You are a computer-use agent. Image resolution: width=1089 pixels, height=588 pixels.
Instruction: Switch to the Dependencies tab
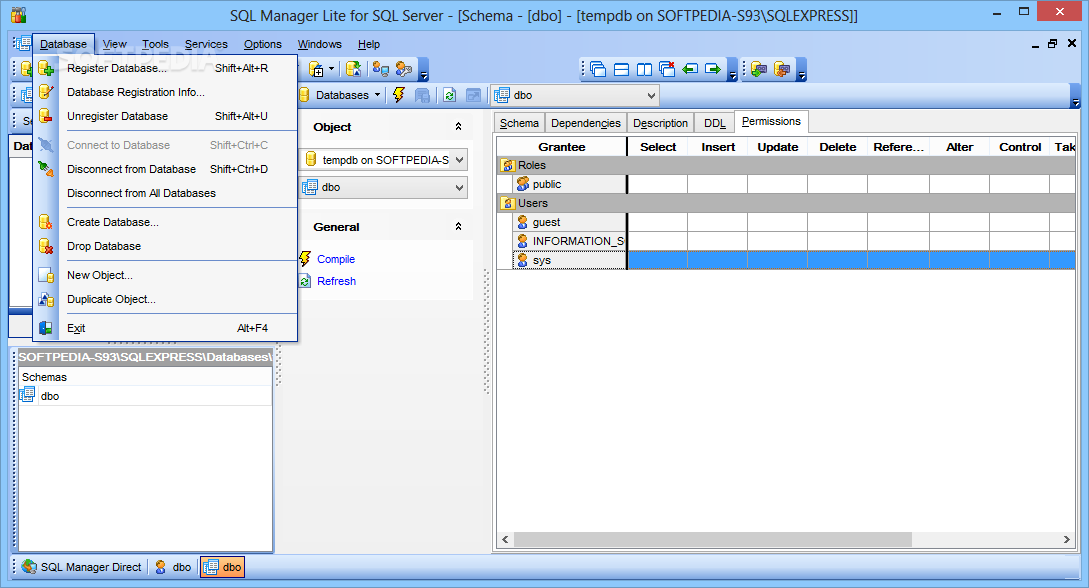coord(585,123)
